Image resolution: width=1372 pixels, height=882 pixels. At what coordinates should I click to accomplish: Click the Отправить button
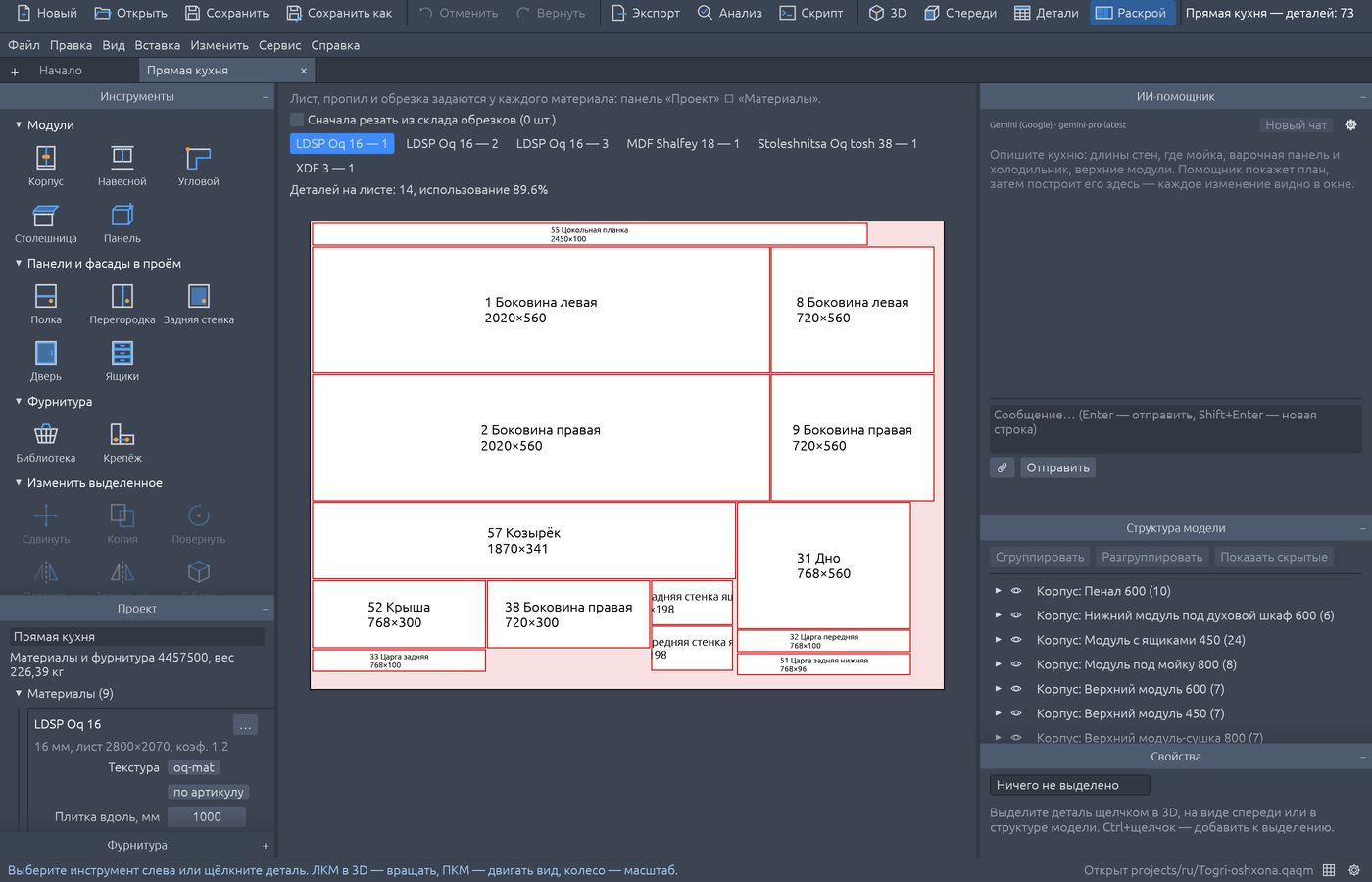pyautogui.click(x=1057, y=467)
